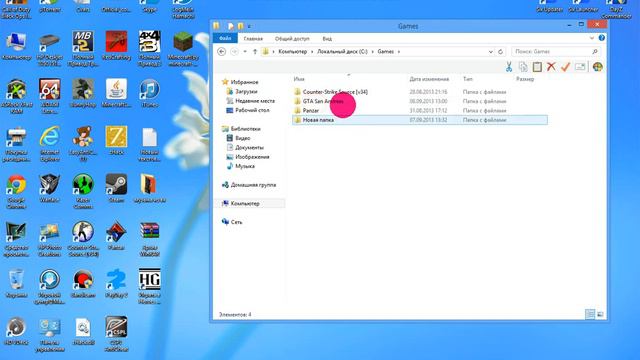The width and height of the screenshot is (640, 360).
Task: Open the Файл ribbon tab
Action: (x=225, y=38)
